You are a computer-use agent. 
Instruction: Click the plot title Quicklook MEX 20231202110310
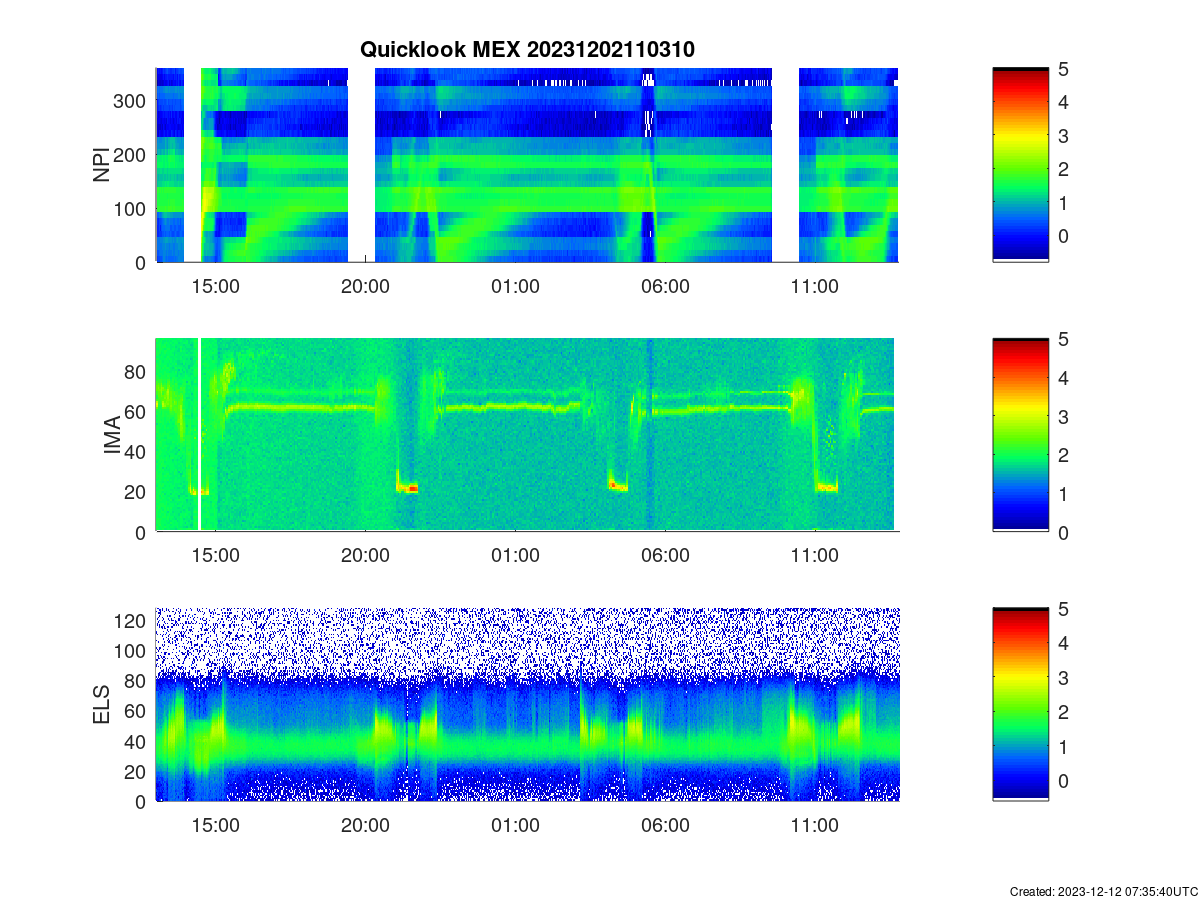click(527, 49)
